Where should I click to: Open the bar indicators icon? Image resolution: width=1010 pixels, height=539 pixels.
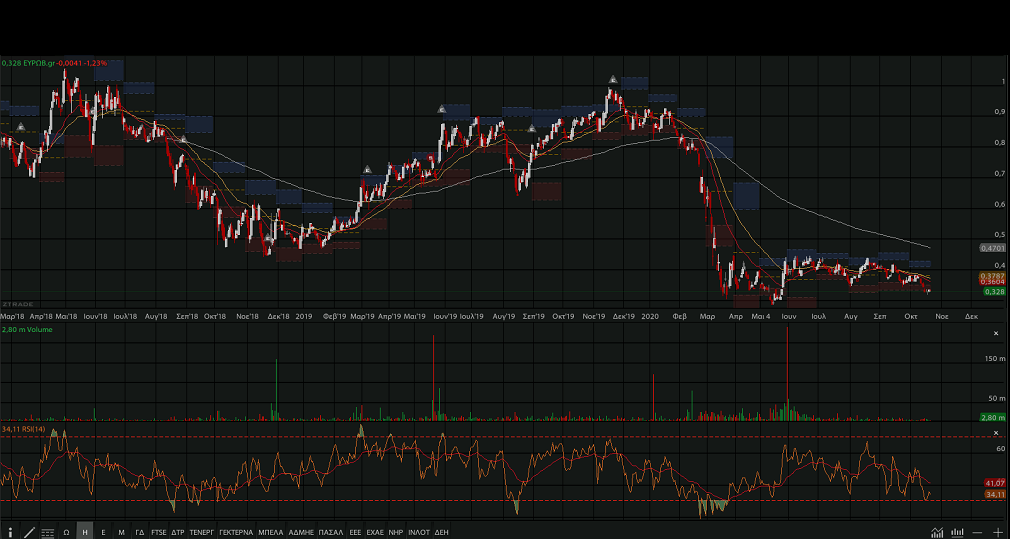(957, 532)
